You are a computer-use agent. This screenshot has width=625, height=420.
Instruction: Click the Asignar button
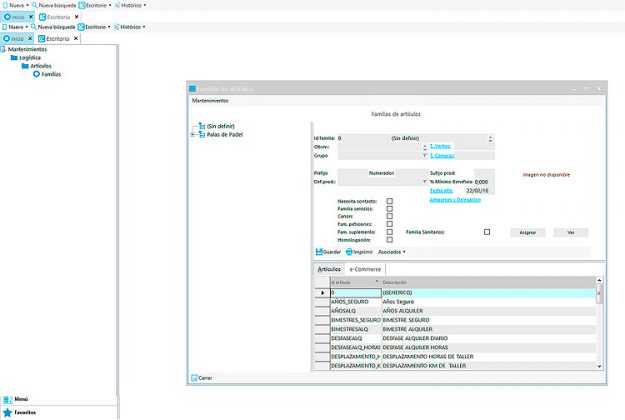tap(528, 232)
